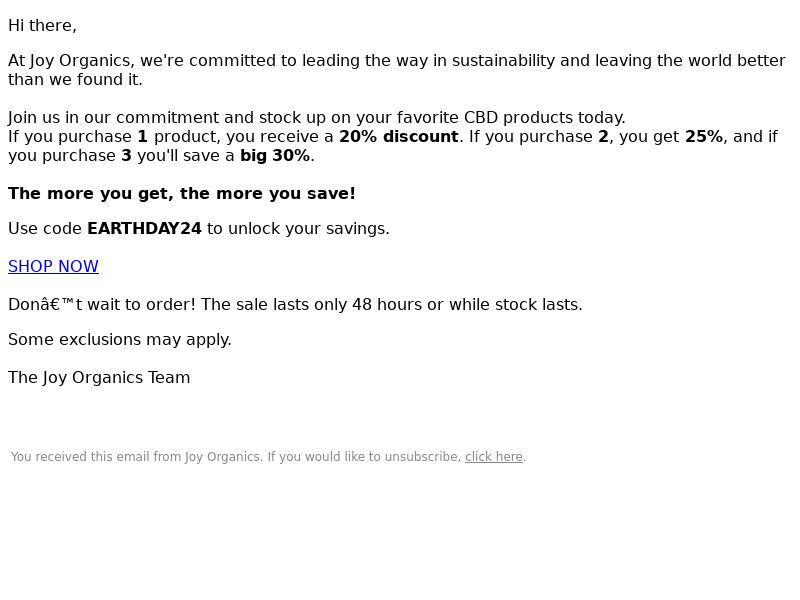The height and width of the screenshot is (600, 800).
Task: Open the SHOP NOW link
Action: 53,266
